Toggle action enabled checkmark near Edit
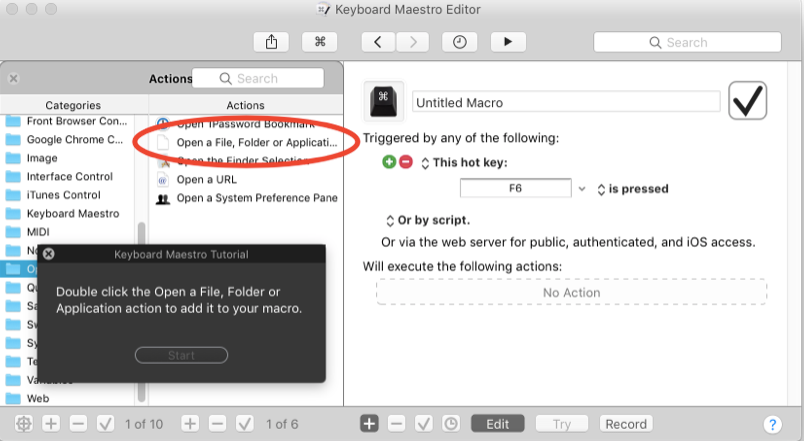Viewport: 804px width, 441px height. pyautogui.click(x=424, y=424)
